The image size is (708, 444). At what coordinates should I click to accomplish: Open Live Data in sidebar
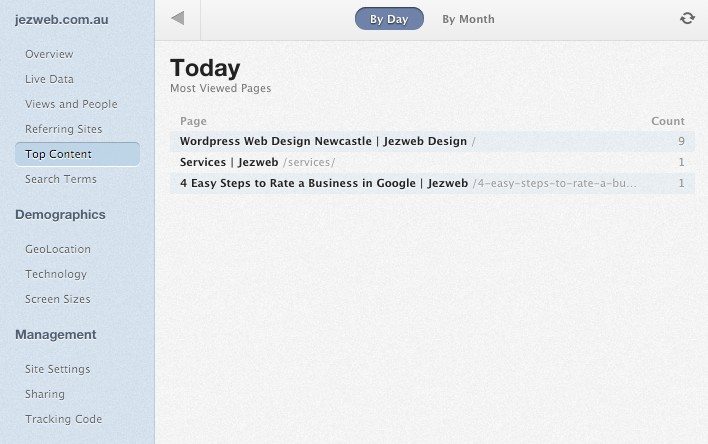(x=49, y=79)
